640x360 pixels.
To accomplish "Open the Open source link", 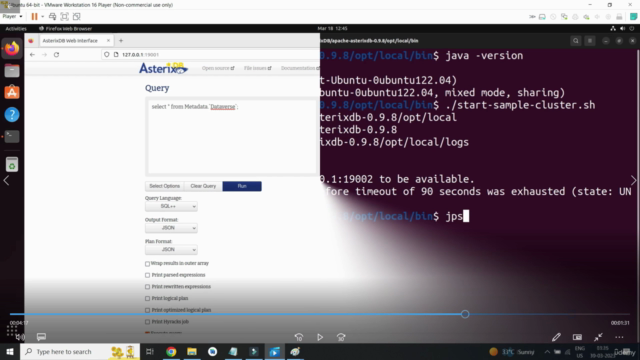I will (x=218, y=68).
